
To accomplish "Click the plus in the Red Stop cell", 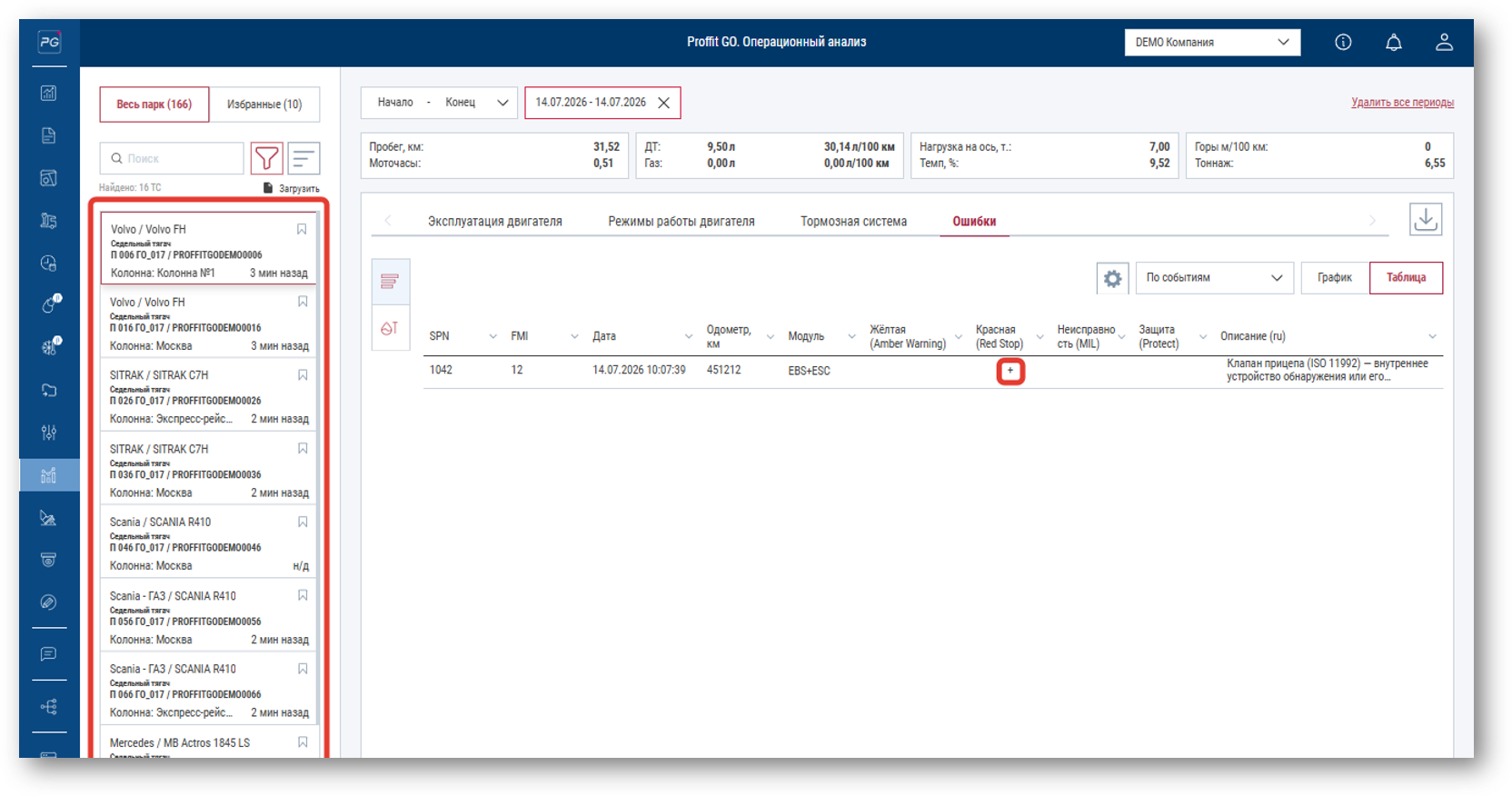I will pos(1010,371).
